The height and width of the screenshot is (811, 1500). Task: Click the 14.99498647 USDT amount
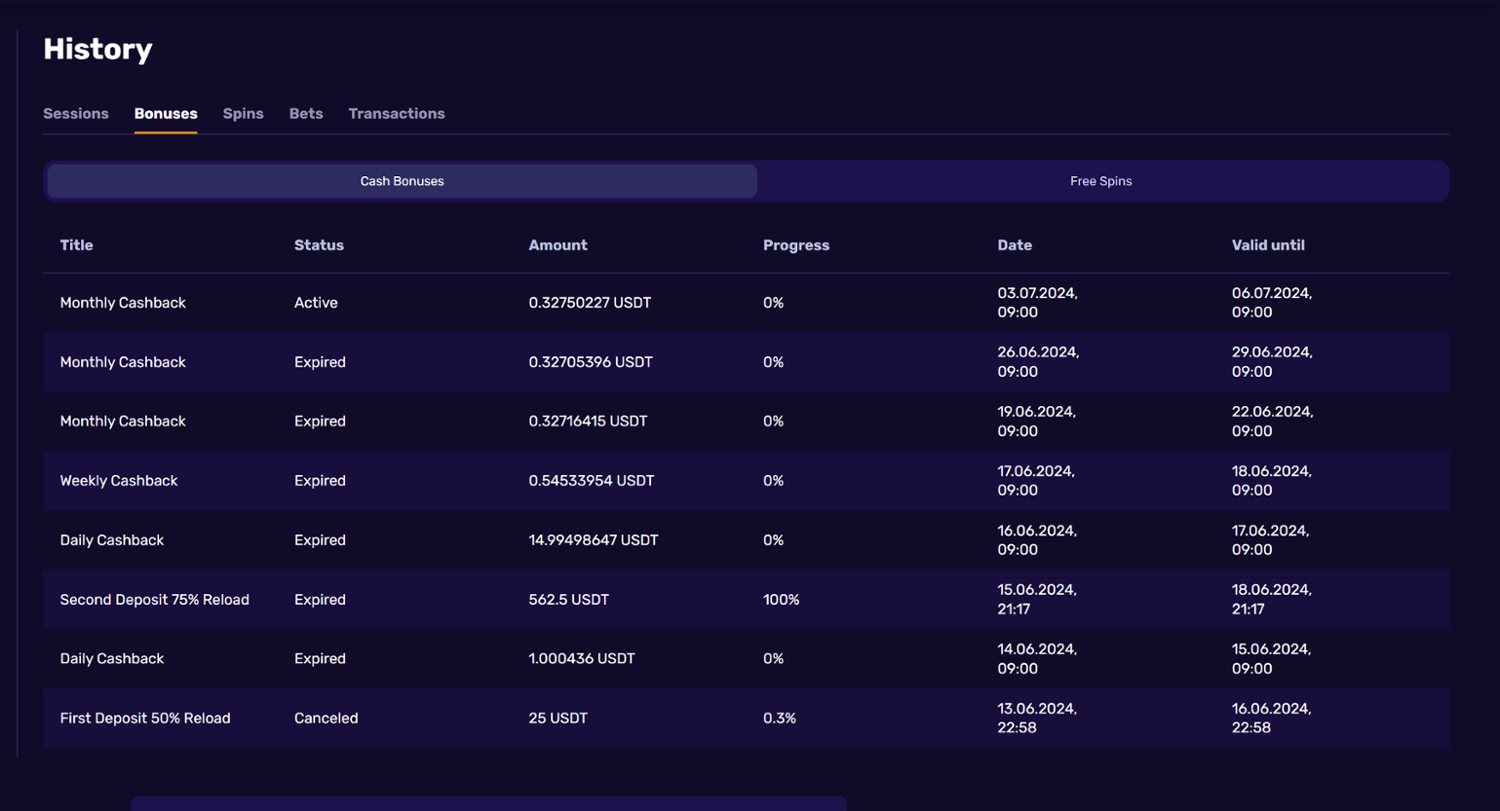(x=593, y=541)
